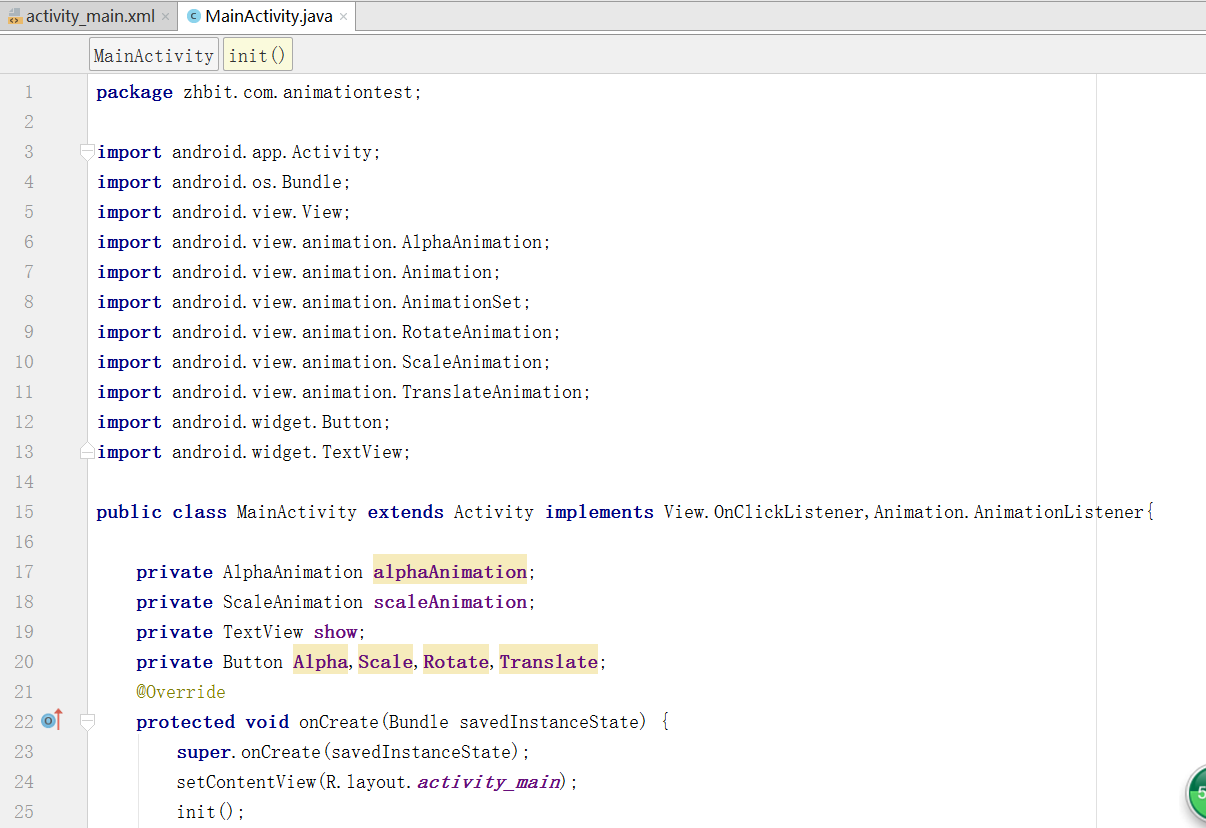Image resolution: width=1206 pixels, height=828 pixels.
Task: Click the highlighted Rotate variable
Action: tap(456, 662)
